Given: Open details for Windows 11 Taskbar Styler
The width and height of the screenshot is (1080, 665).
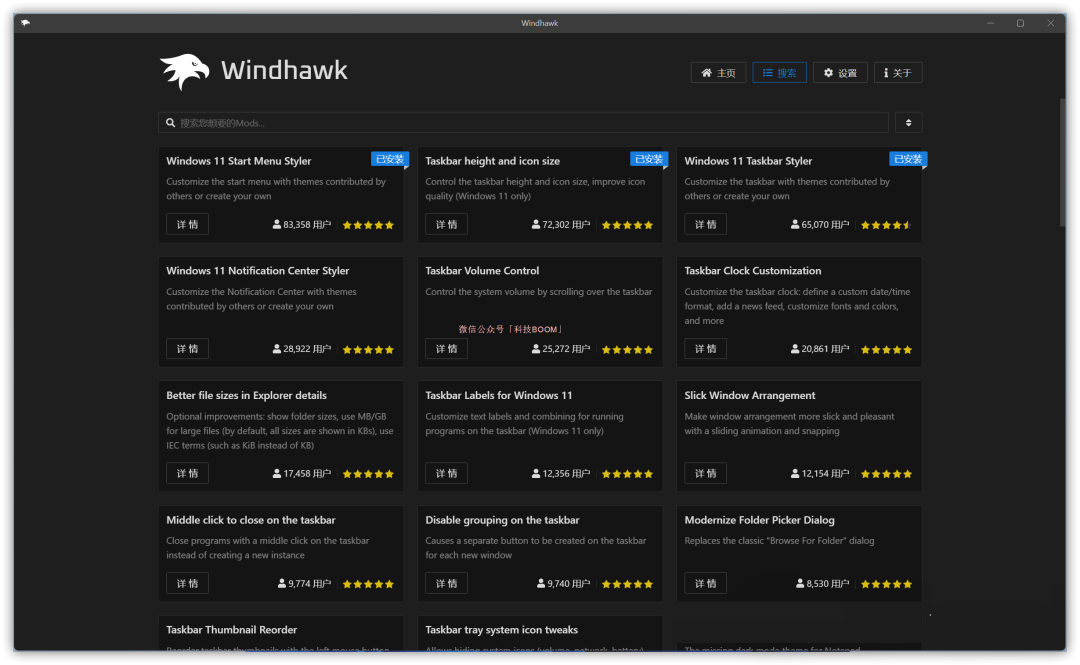Looking at the screenshot, I should [x=705, y=225].
